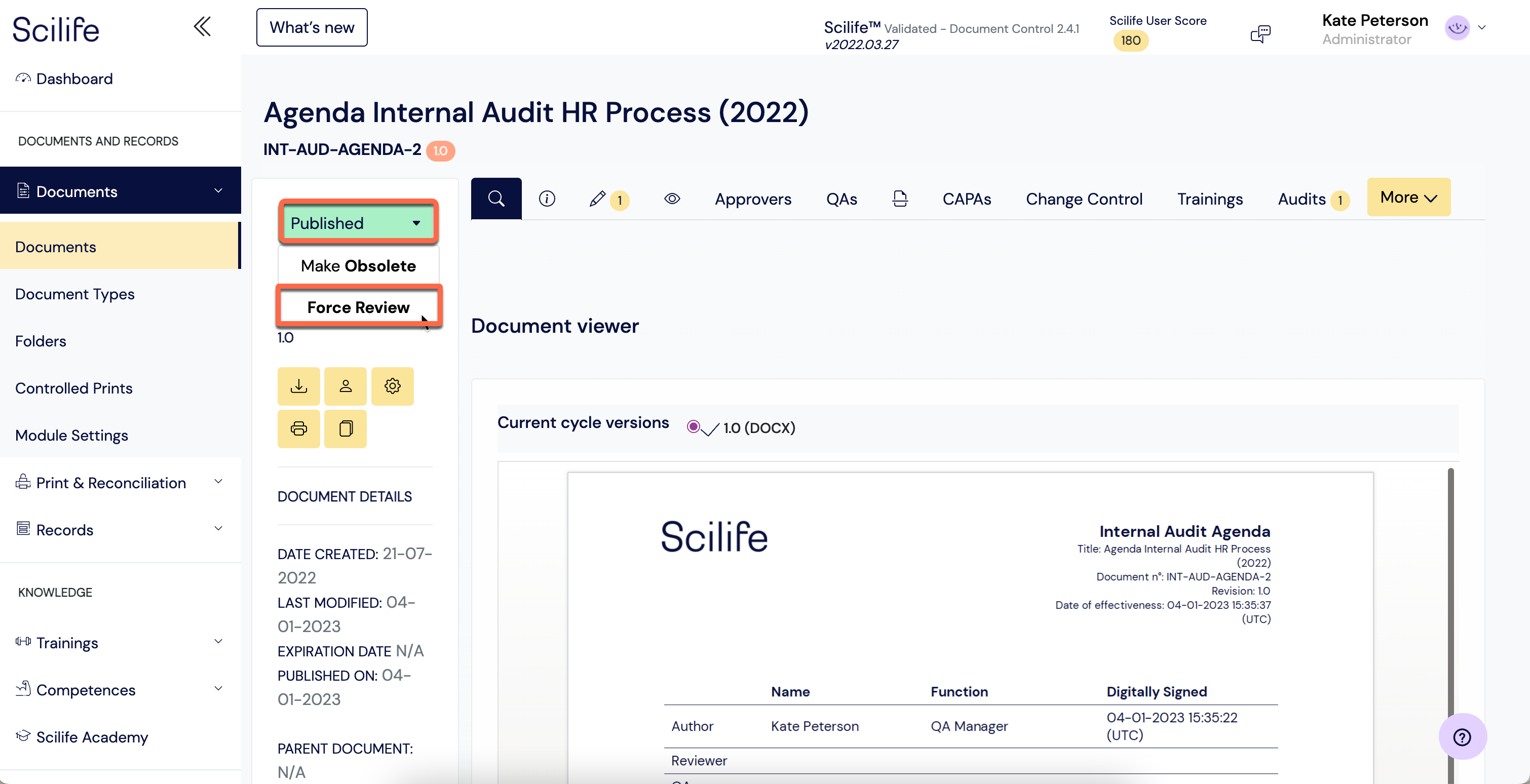Open the stamp document icon tab

tap(900, 199)
